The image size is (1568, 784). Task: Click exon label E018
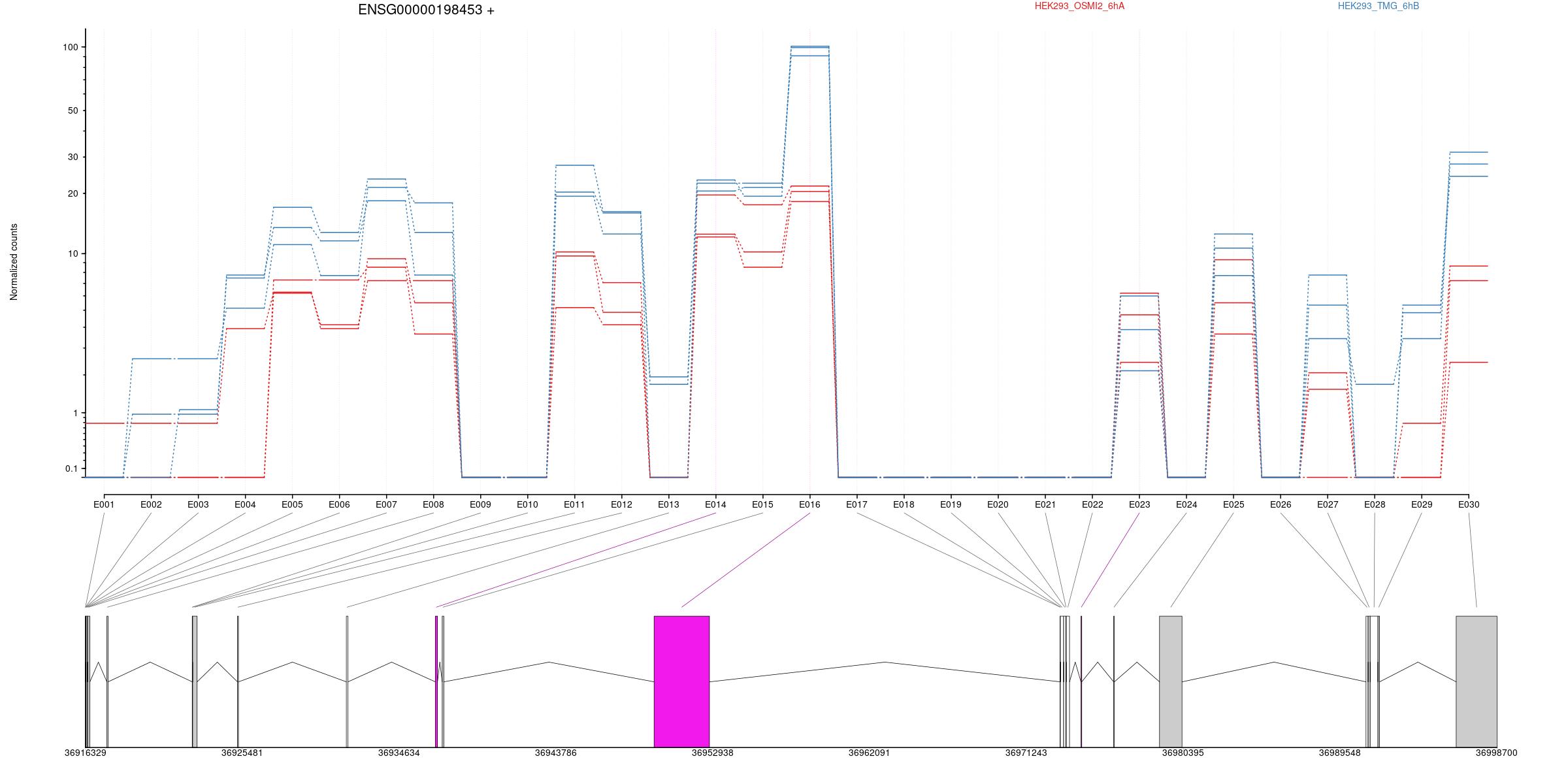(x=904, y=504)
